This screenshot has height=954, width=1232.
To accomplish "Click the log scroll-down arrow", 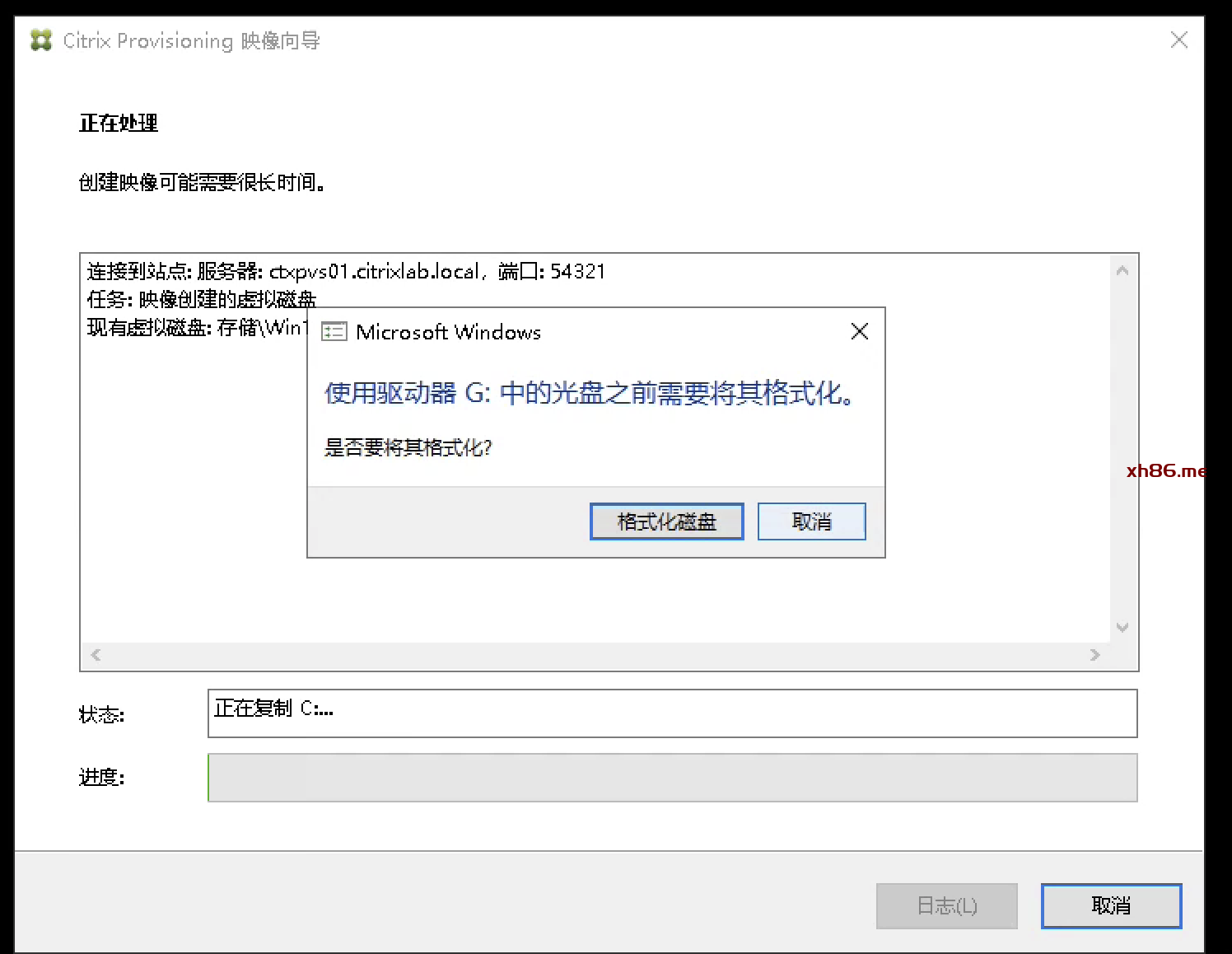I will (x=1122, y=627).
